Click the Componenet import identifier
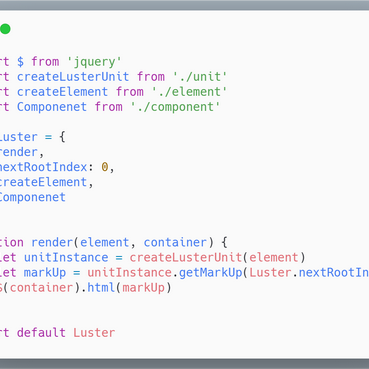The height and width of the screenshot is (369, 369). coord(52,107)
